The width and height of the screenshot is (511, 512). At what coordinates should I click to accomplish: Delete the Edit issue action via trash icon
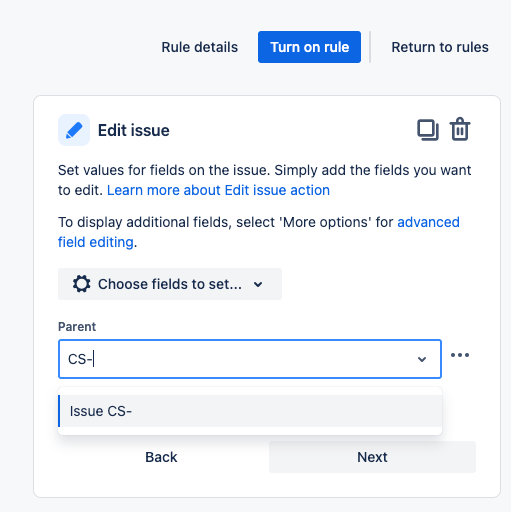[x=460, y=129]
